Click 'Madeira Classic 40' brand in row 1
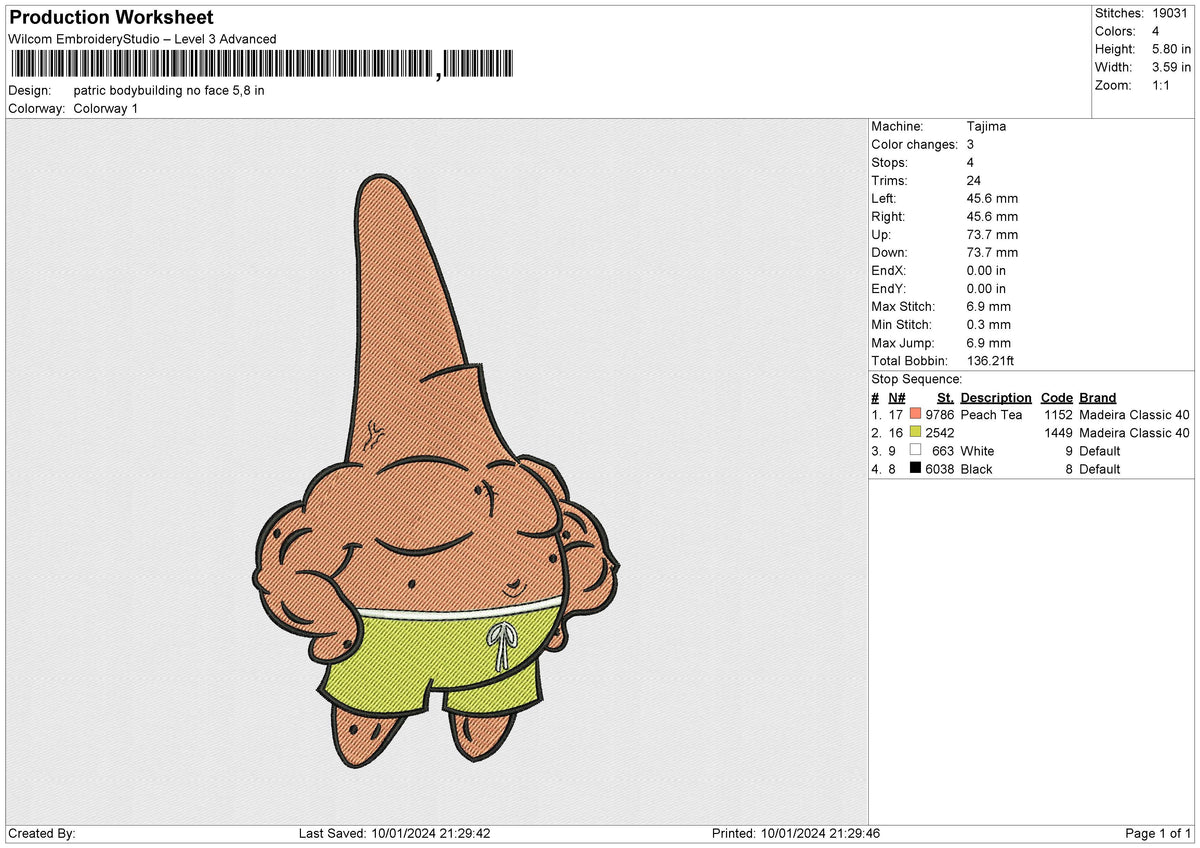 pos(1135,414)
